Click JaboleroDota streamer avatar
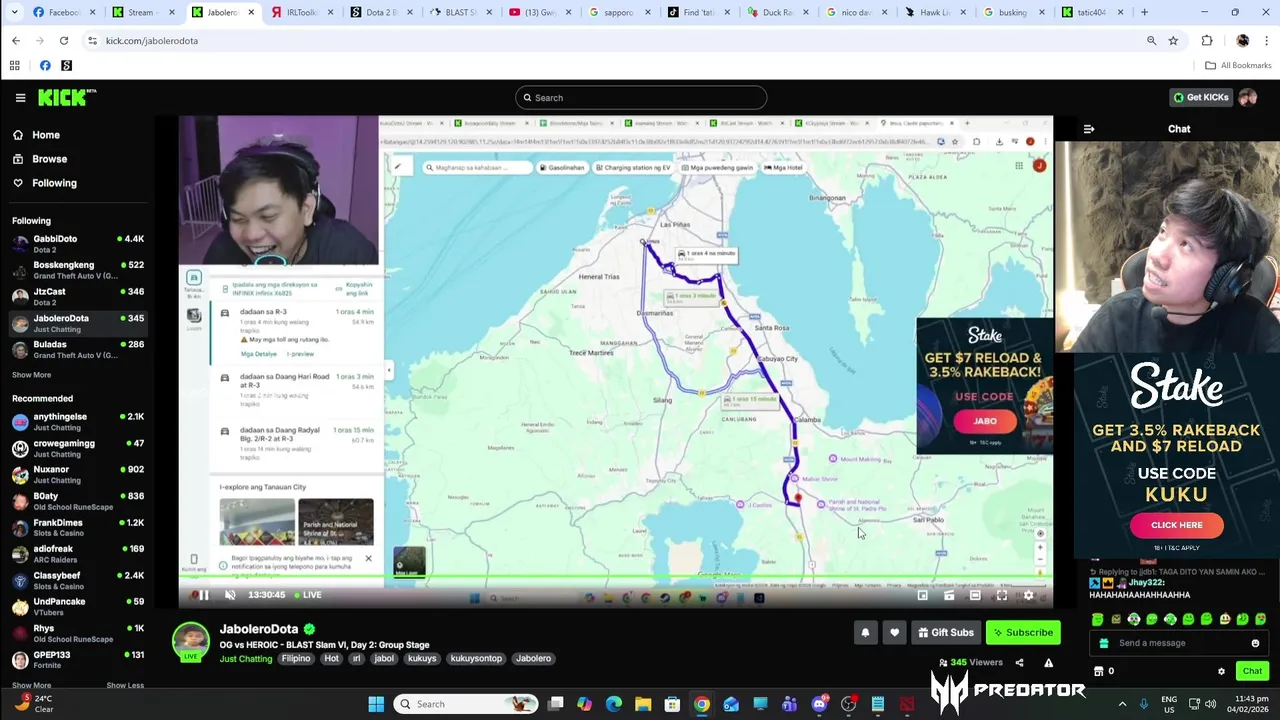 coord(191,643)
